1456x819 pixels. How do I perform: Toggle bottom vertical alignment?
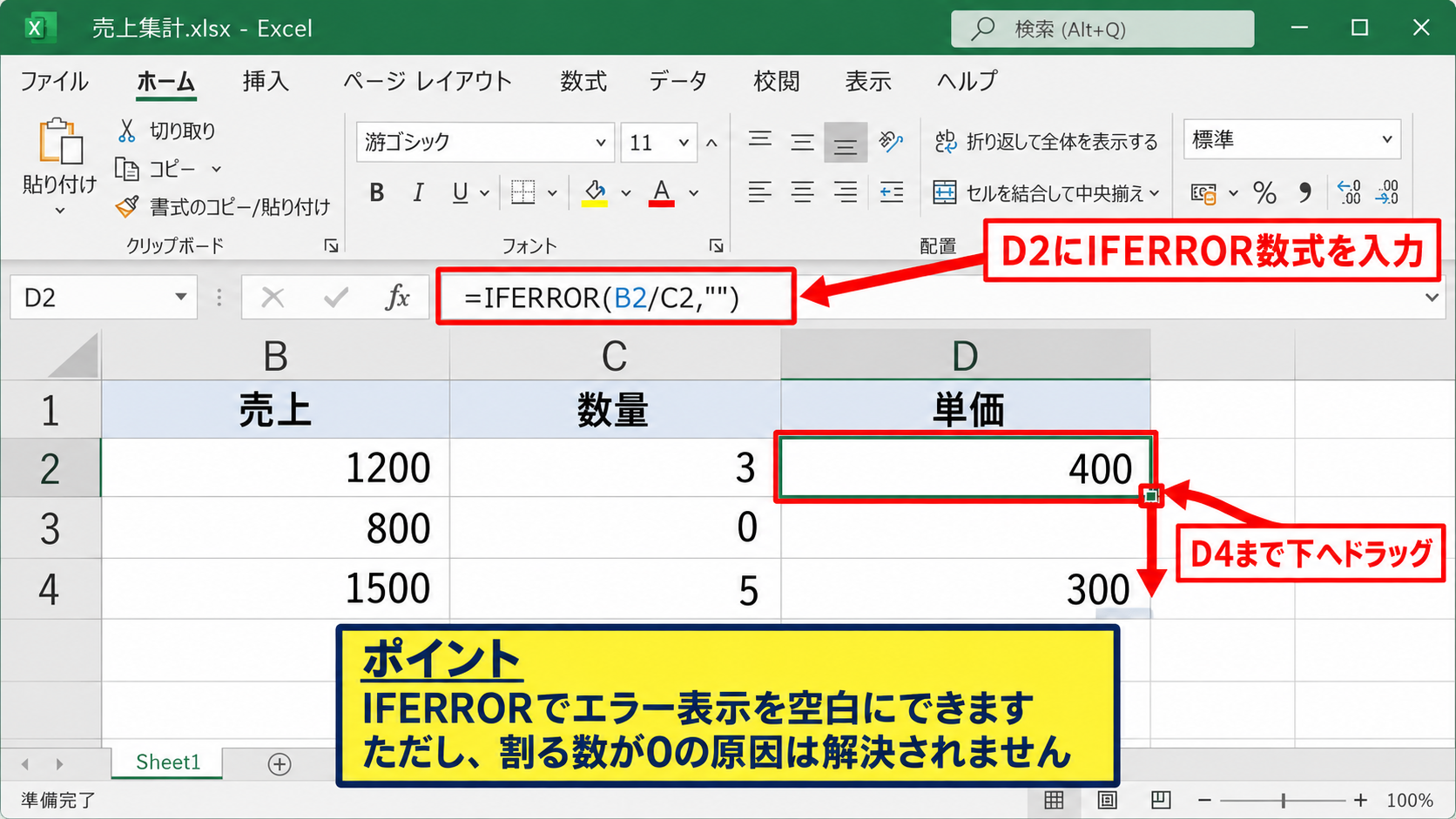pyautogui.click(x=846, y=143)
